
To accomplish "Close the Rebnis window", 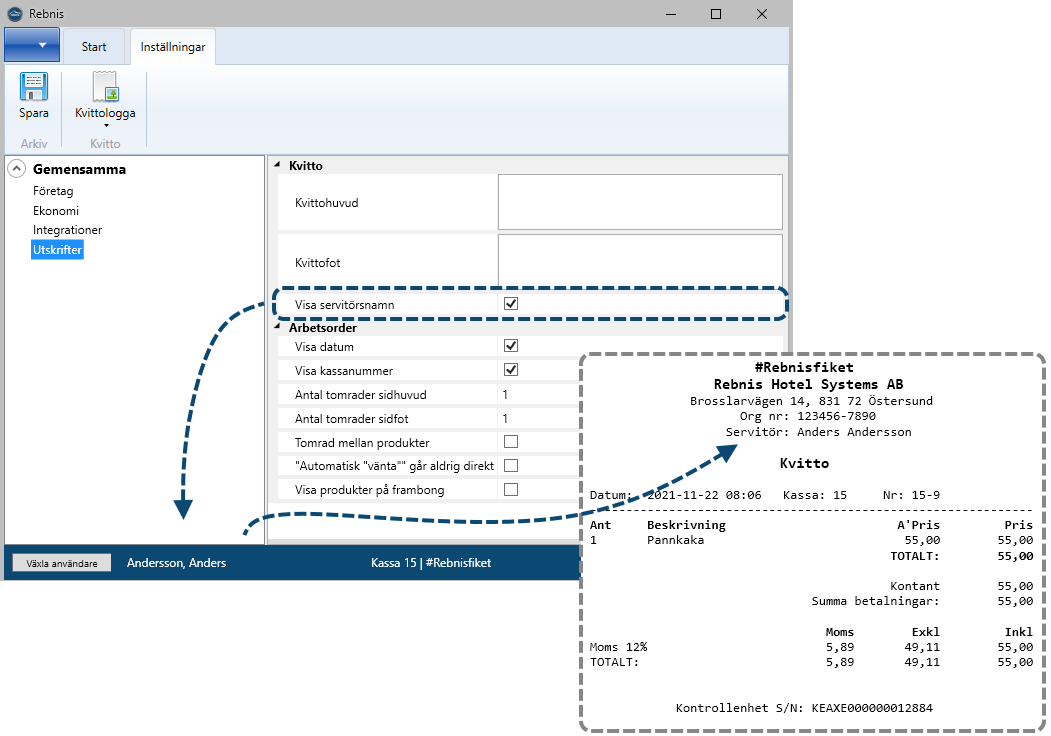I will tap(762, 13).
